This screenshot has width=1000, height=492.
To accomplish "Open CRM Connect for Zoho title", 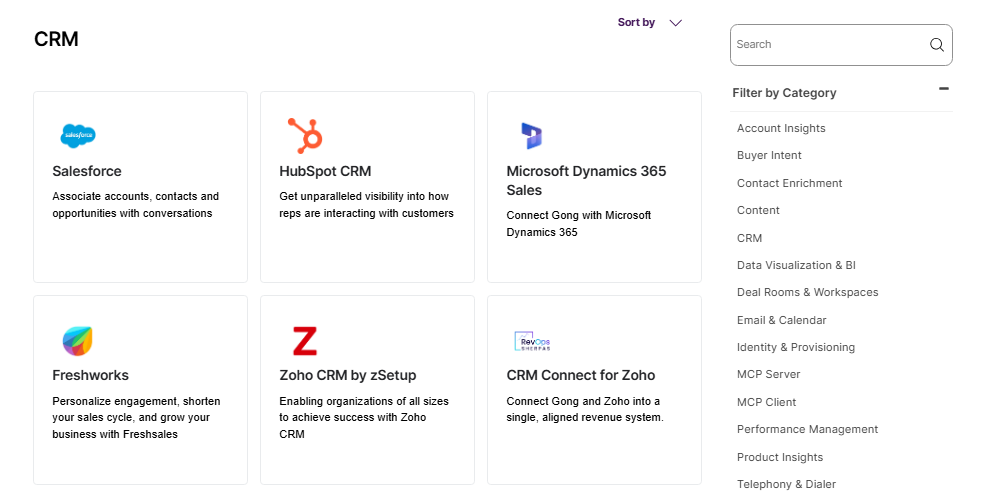I will point(580,375).
